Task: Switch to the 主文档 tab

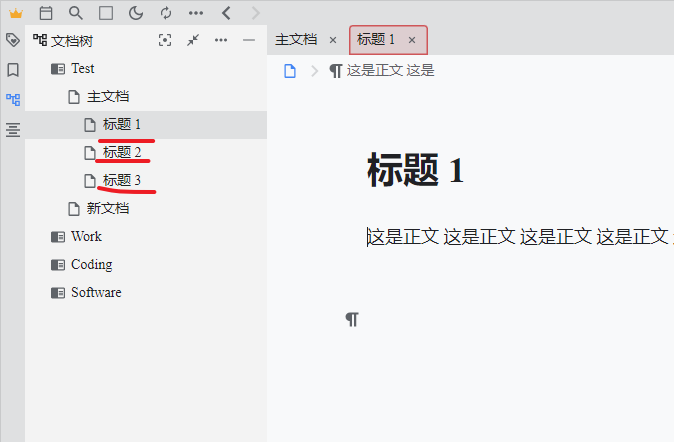Action: (x=296, y=40)
